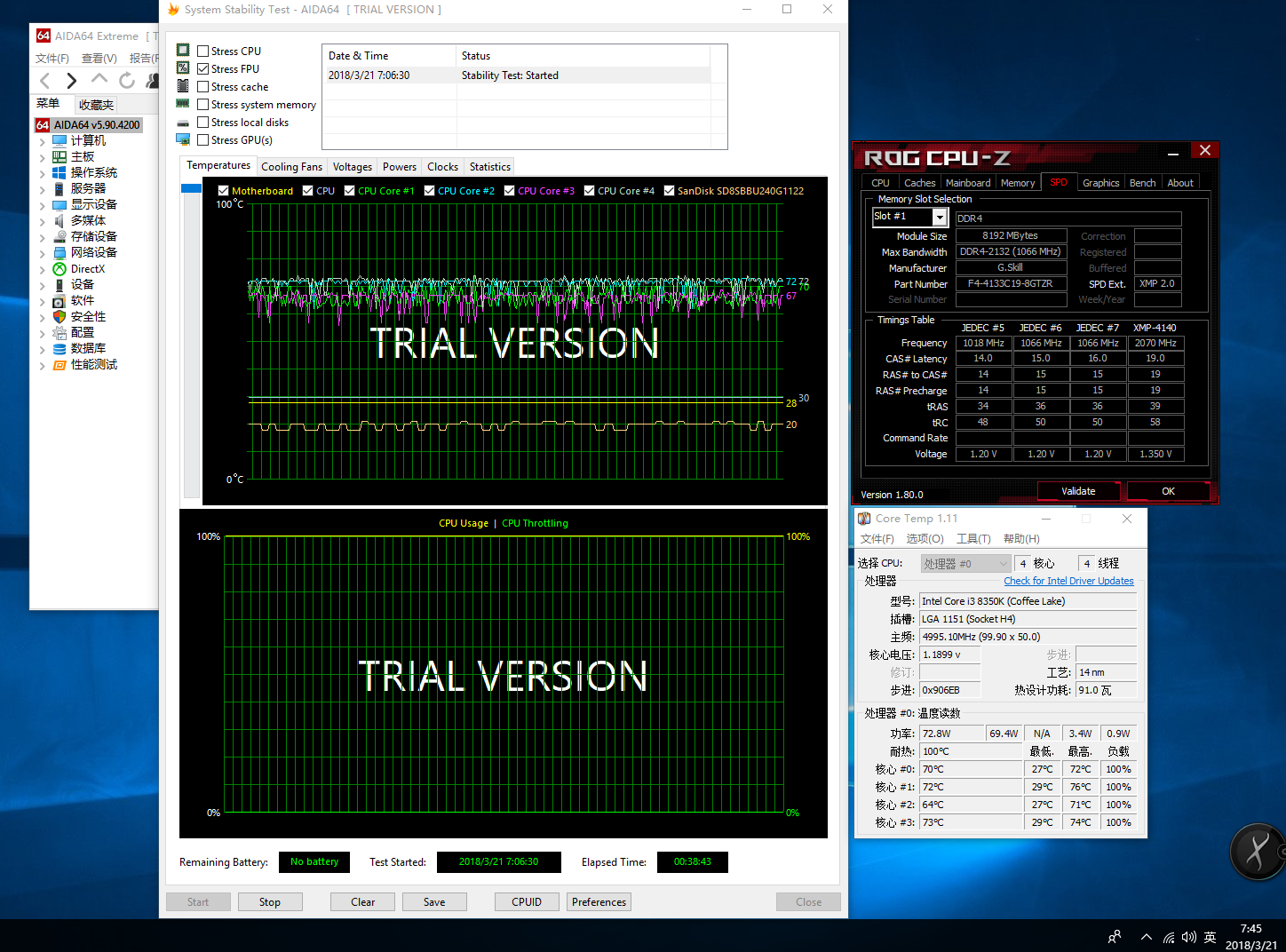Click the refresh icon in AIDA64 toolbar

(x=127, y=81)
